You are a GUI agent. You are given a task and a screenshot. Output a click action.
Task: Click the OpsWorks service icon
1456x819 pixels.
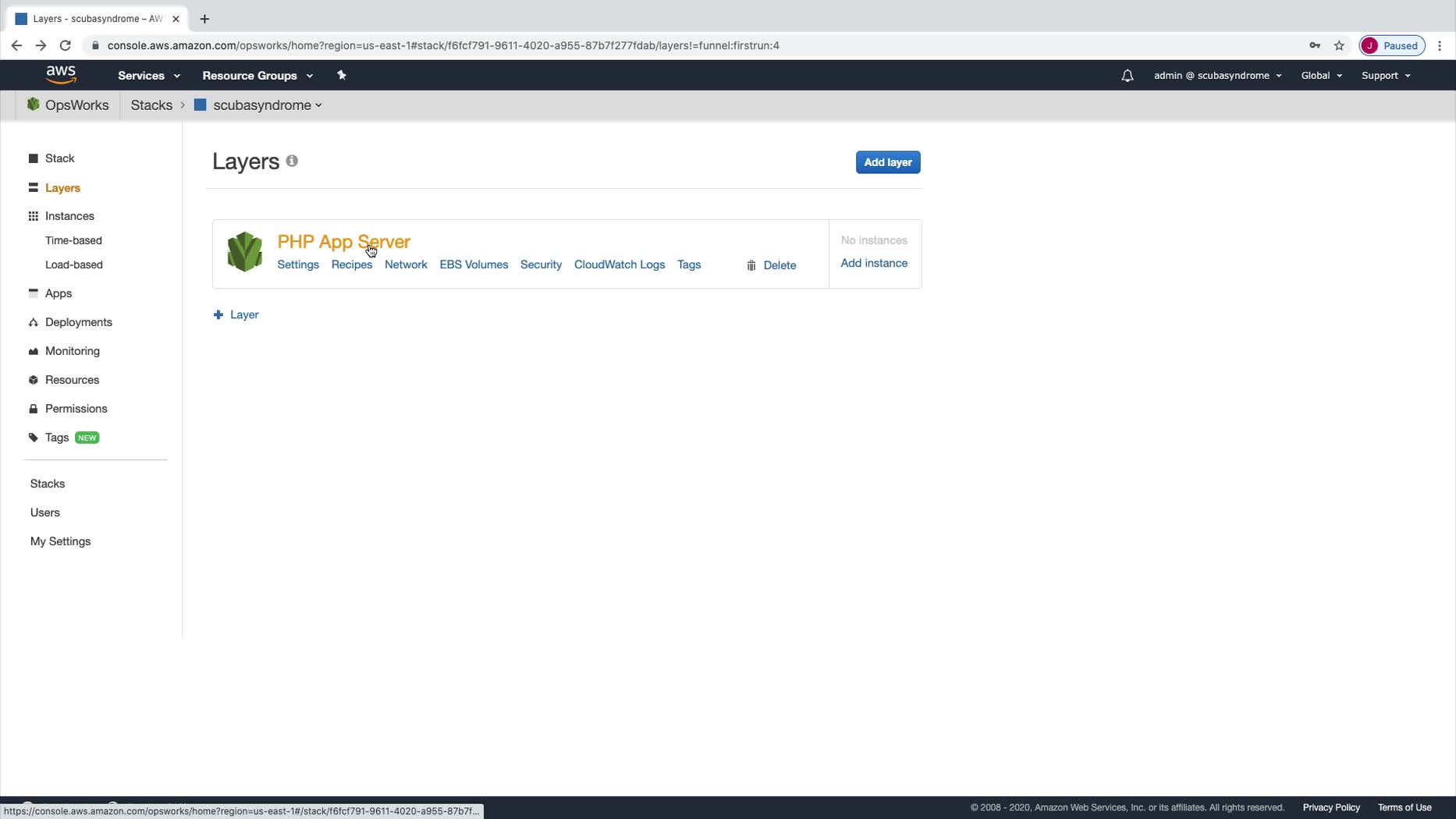coord(33,105)
